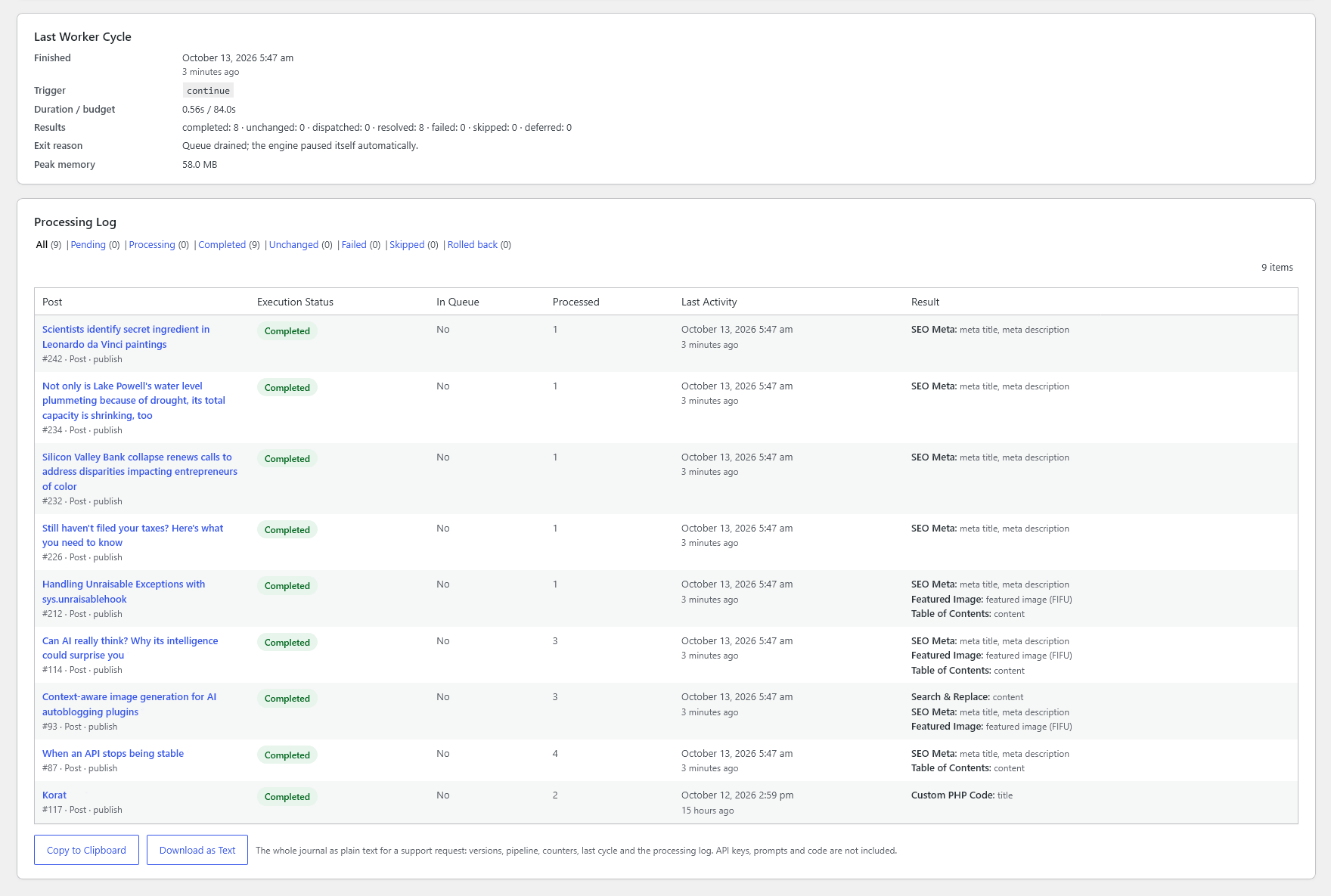1331x896 pixels.
Task: Filter the log by Skipped
Action: click(407, 245)
